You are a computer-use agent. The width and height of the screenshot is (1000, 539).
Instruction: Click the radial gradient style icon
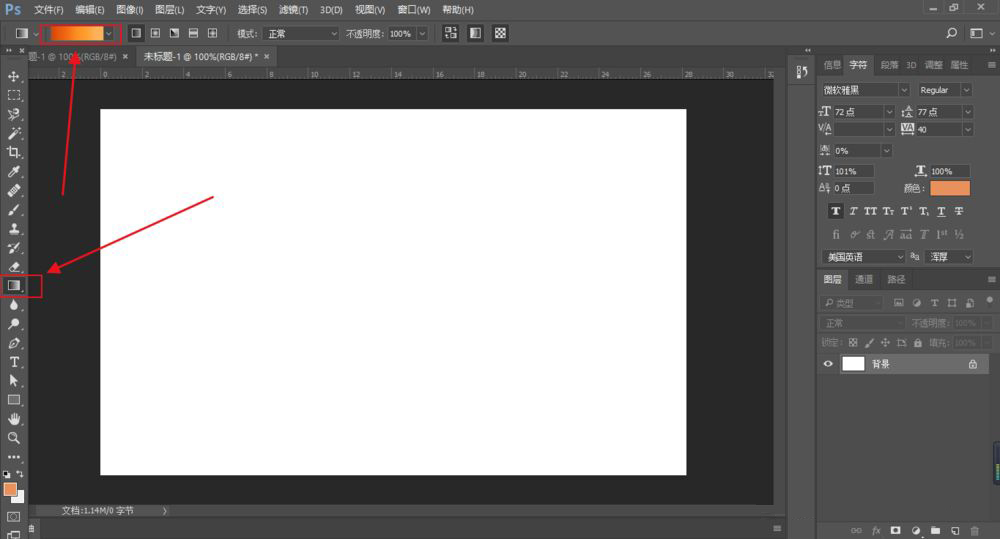tap(155, 33)
